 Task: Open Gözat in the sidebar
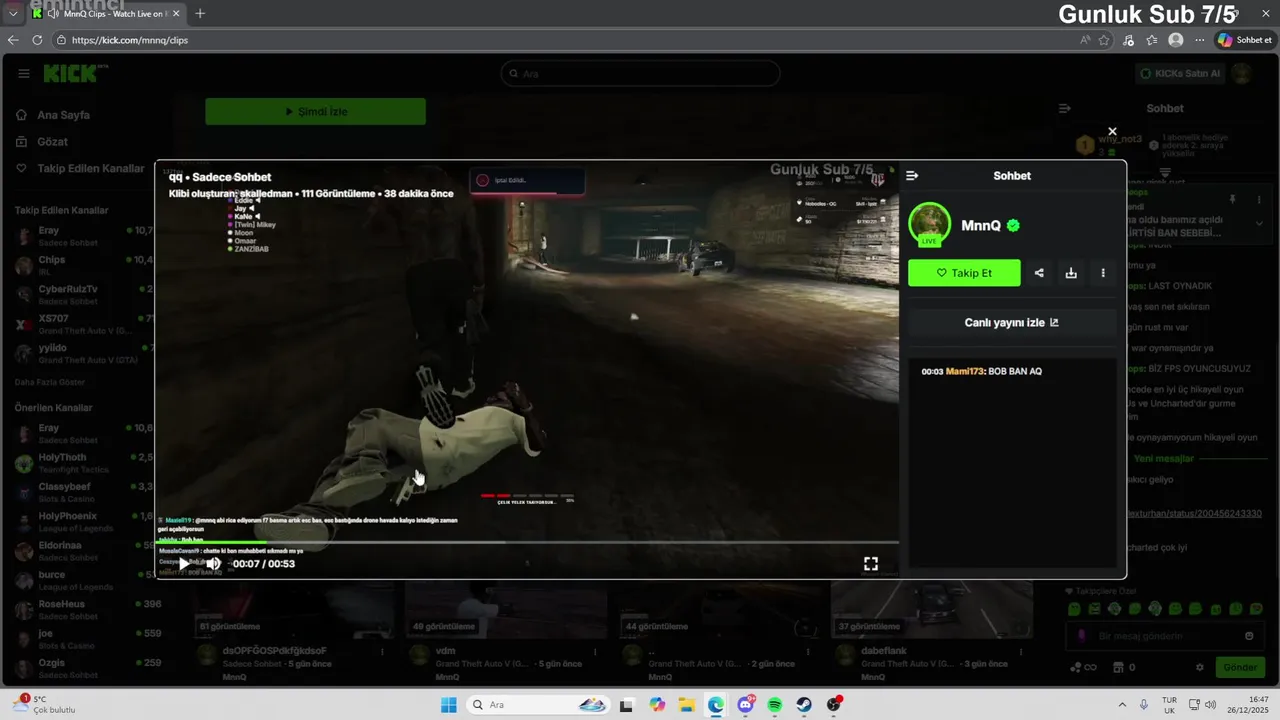[52, 142]
